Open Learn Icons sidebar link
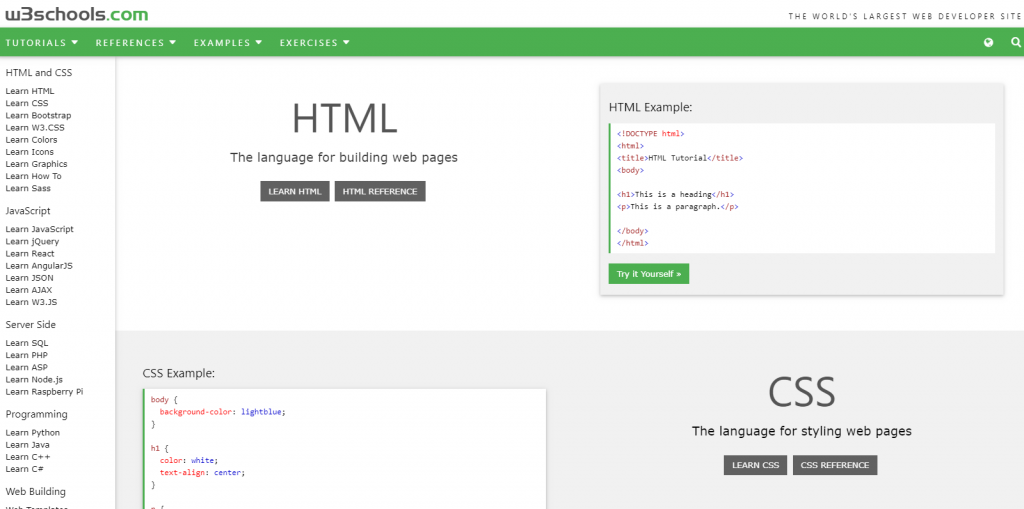1024x509 pixels. tap(29, 152)
